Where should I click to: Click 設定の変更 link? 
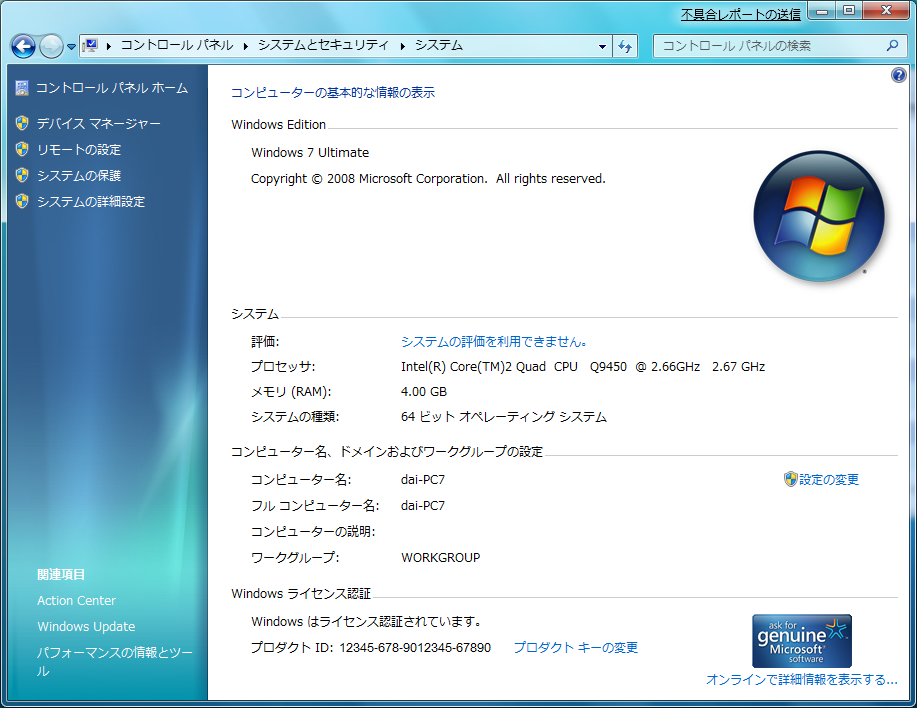click(829, 480)
